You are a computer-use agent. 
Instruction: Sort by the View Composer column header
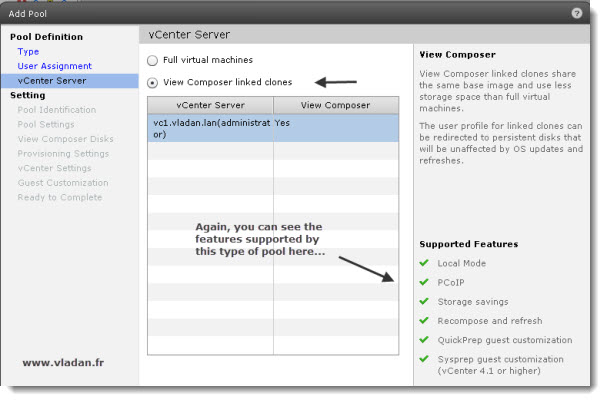tap(335, 104)
